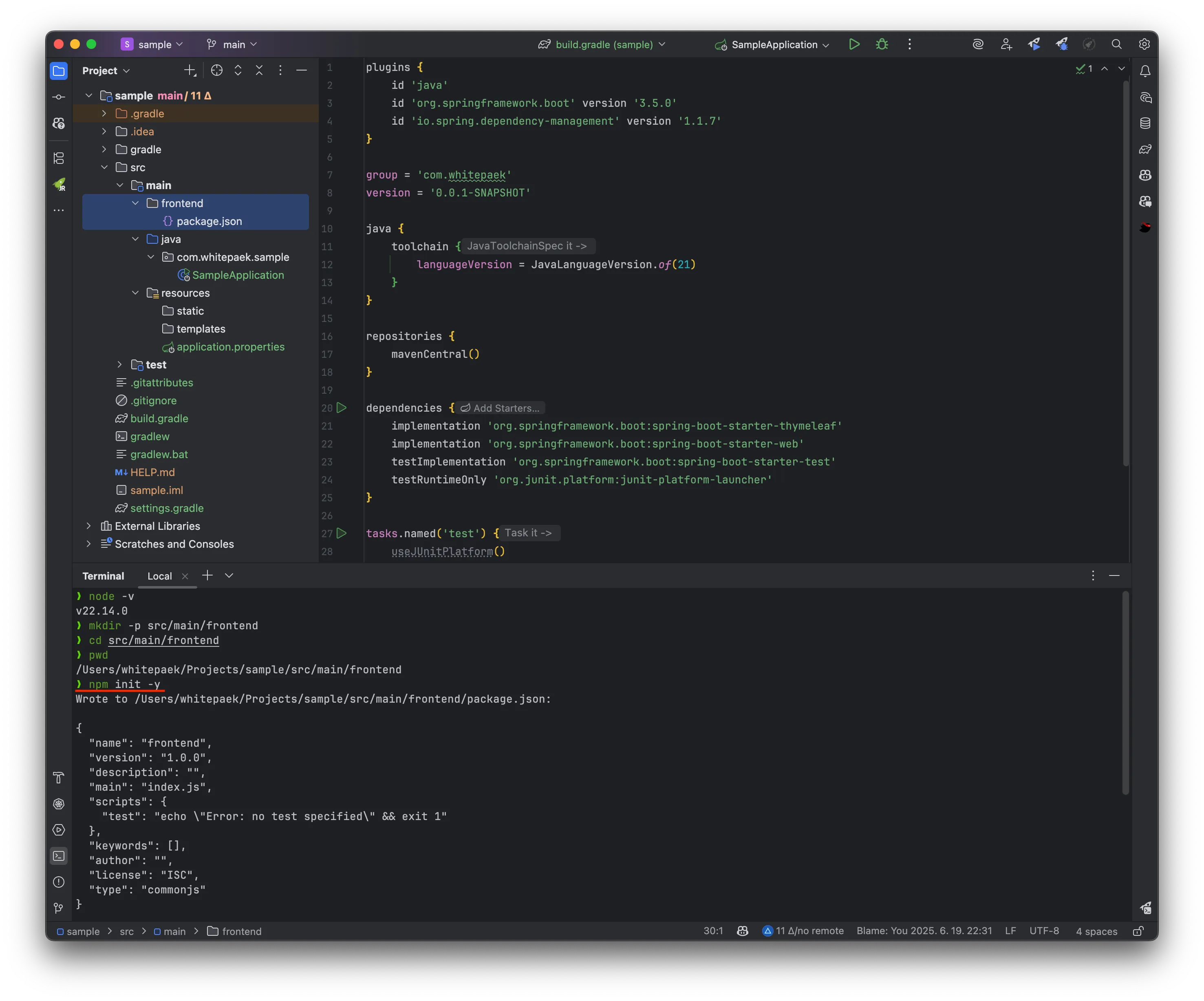Click the frontend breadcrumb in status bar
The height and width of the screenshot is (1001, 1204).
point(234,931)
